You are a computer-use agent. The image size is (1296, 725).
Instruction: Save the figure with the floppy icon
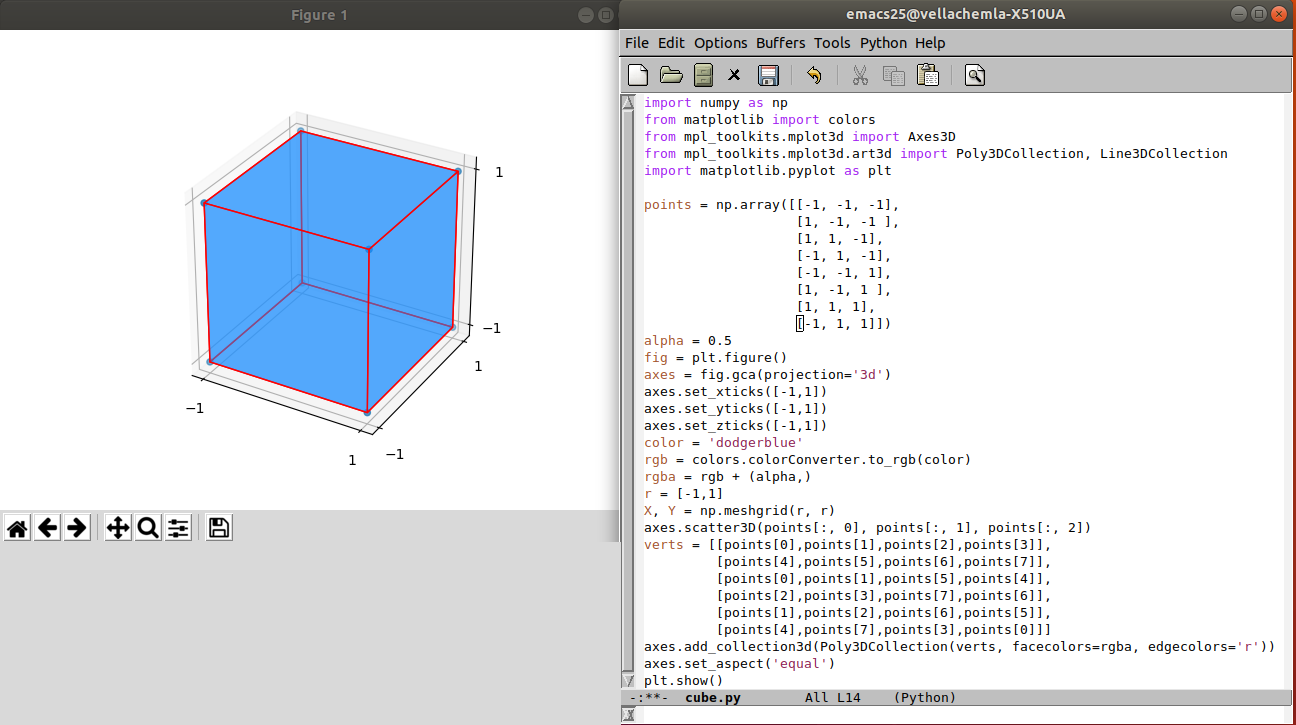pyautogui.click(x=220, y=528)
